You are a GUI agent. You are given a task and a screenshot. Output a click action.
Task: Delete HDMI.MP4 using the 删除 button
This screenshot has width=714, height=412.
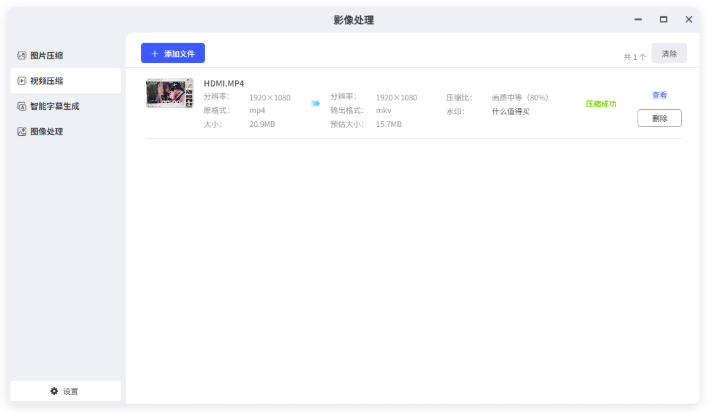659,118
